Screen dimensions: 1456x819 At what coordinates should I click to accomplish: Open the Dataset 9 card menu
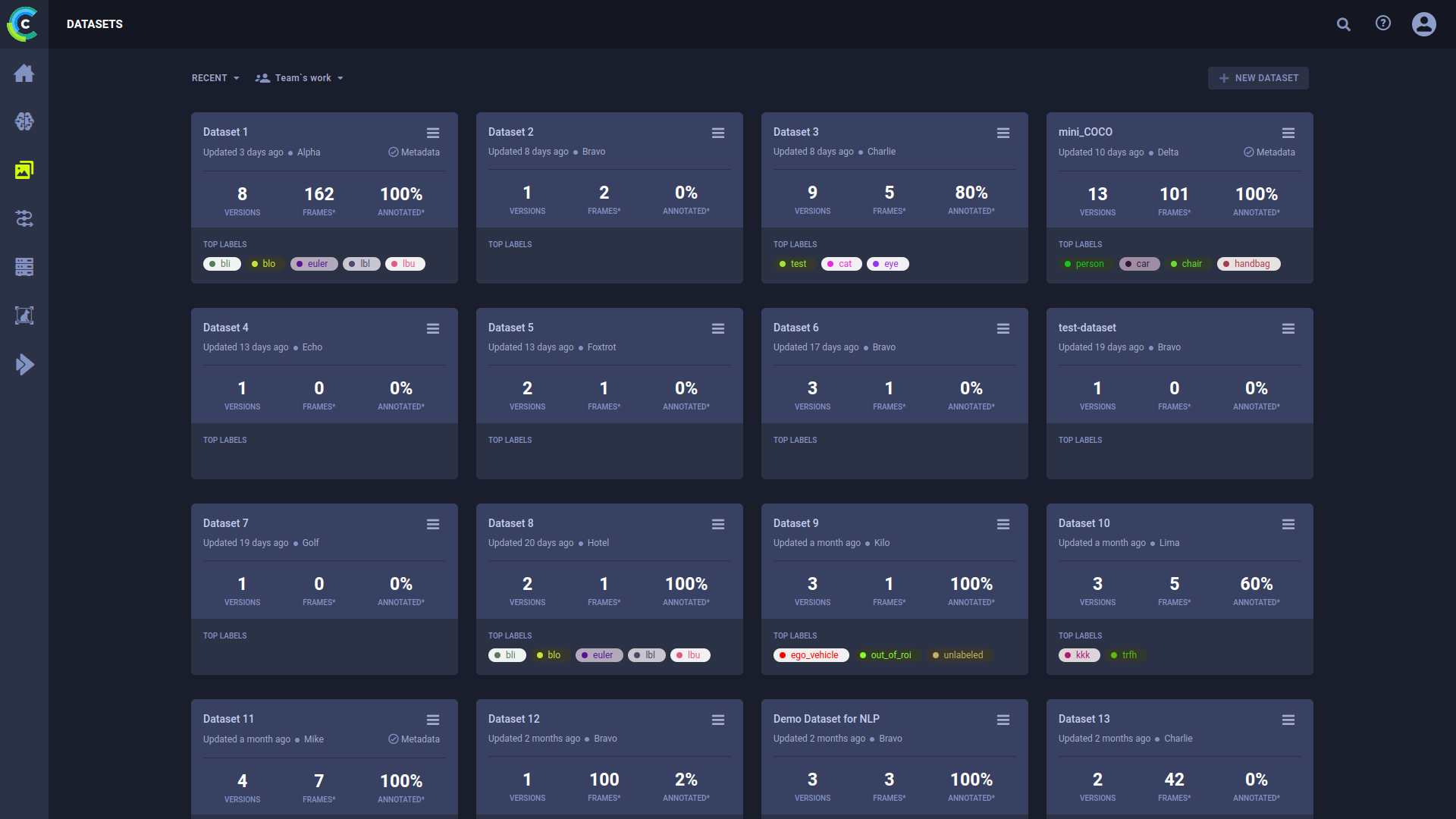[1003, 525]
